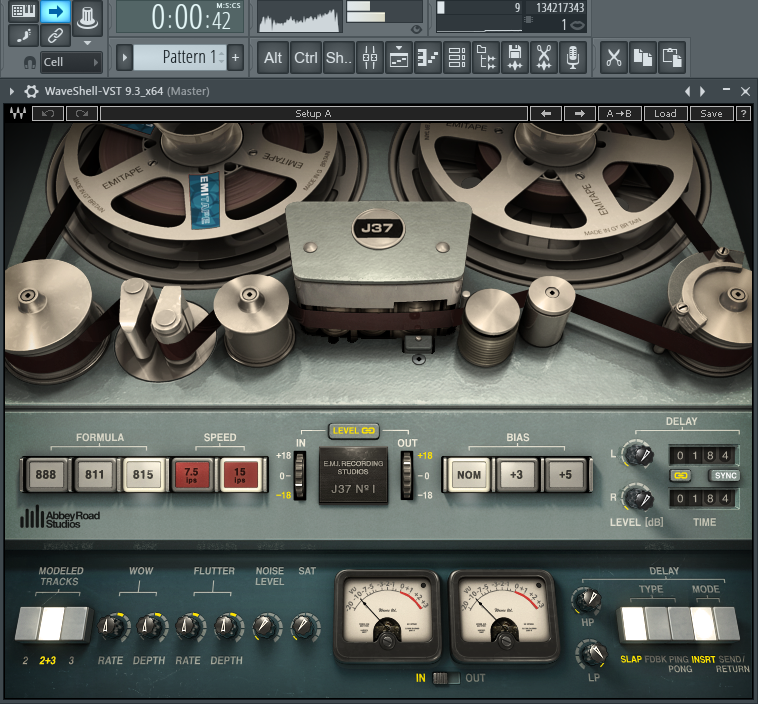Screen dimensions: 758x704
Task: Click the Cut scissors icon in toolbar
Action: pyautogui.click(x=614, y=57)
